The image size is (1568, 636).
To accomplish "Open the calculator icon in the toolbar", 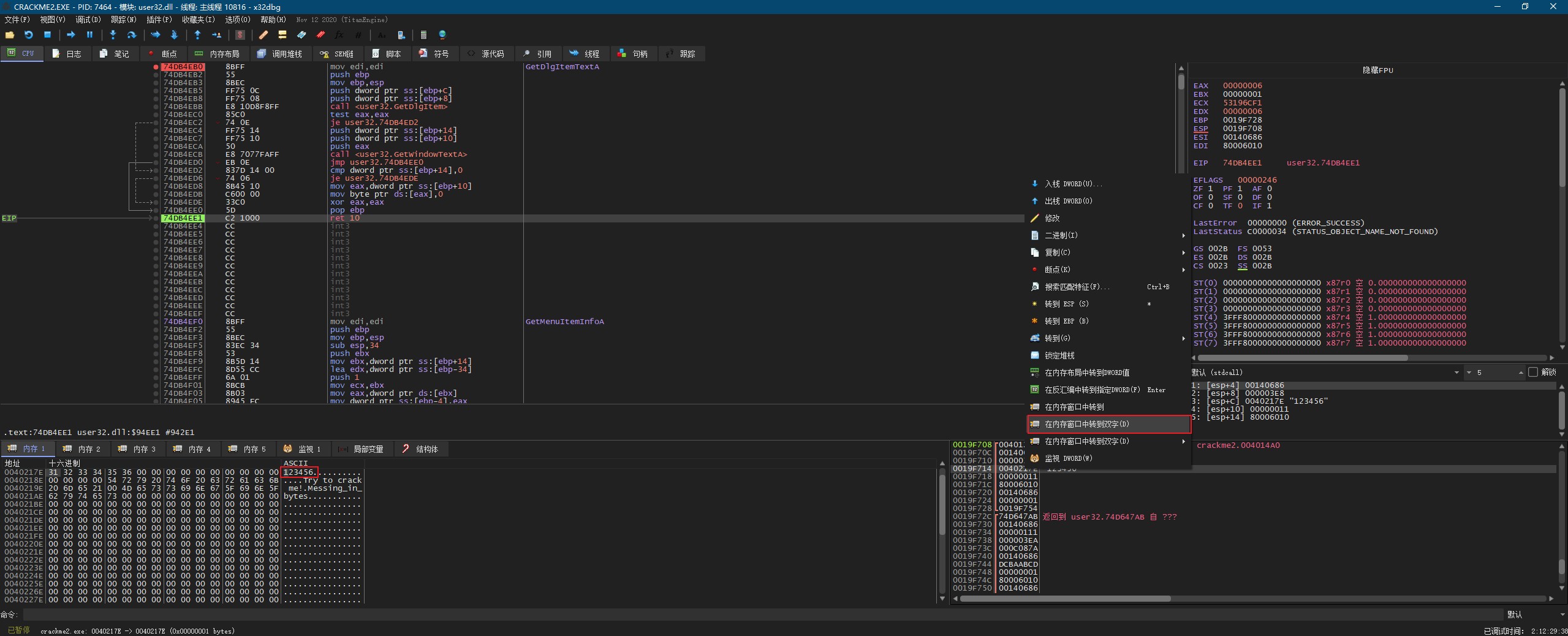I will [423, 35].
